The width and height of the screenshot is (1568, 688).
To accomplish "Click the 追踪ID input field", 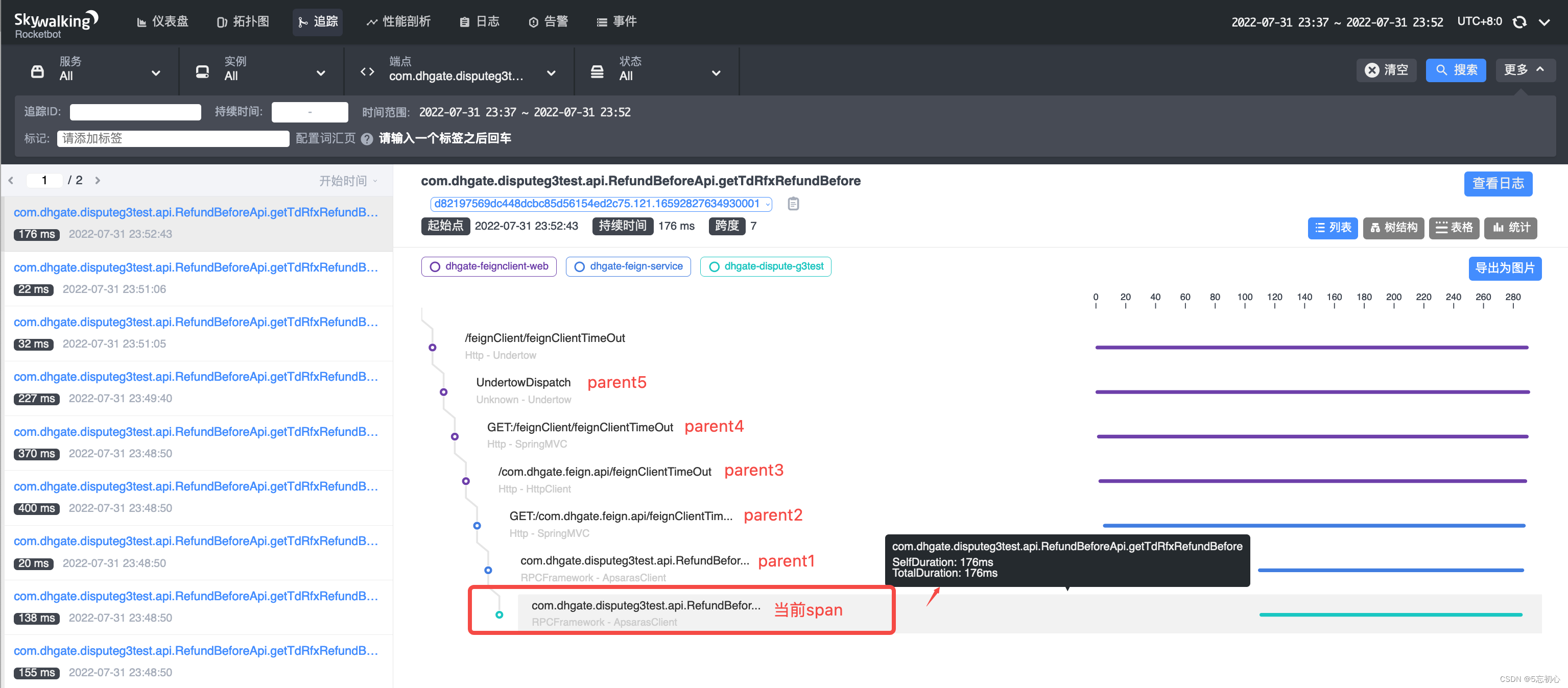I will pos(135,112).
